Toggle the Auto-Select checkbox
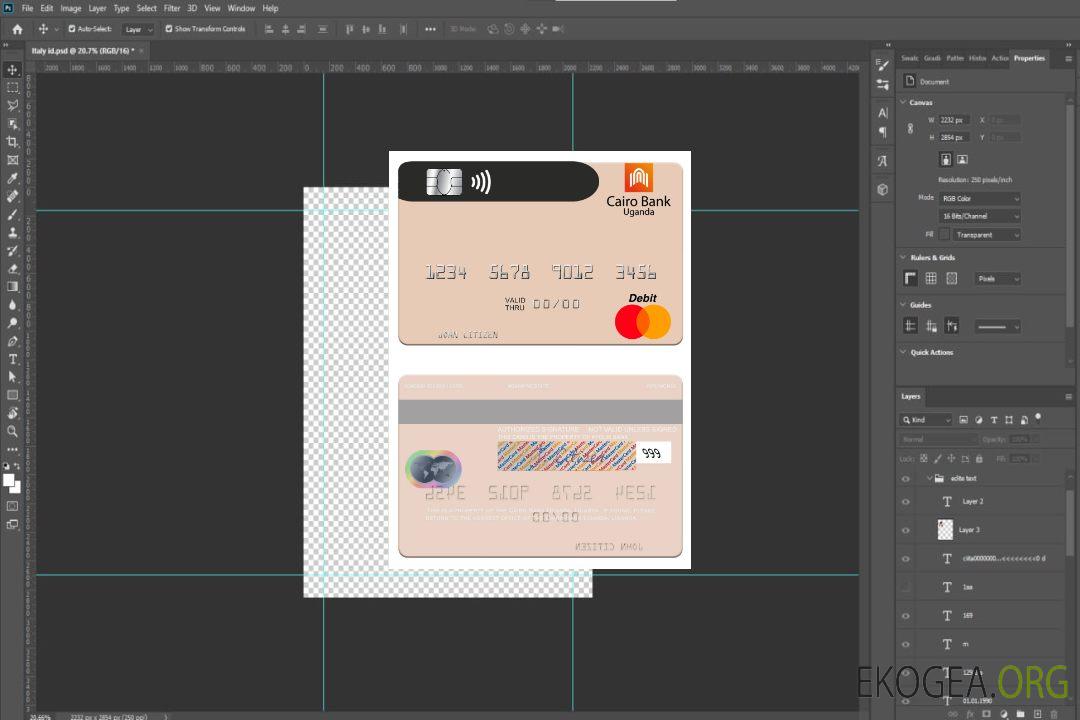 point(72,29)
